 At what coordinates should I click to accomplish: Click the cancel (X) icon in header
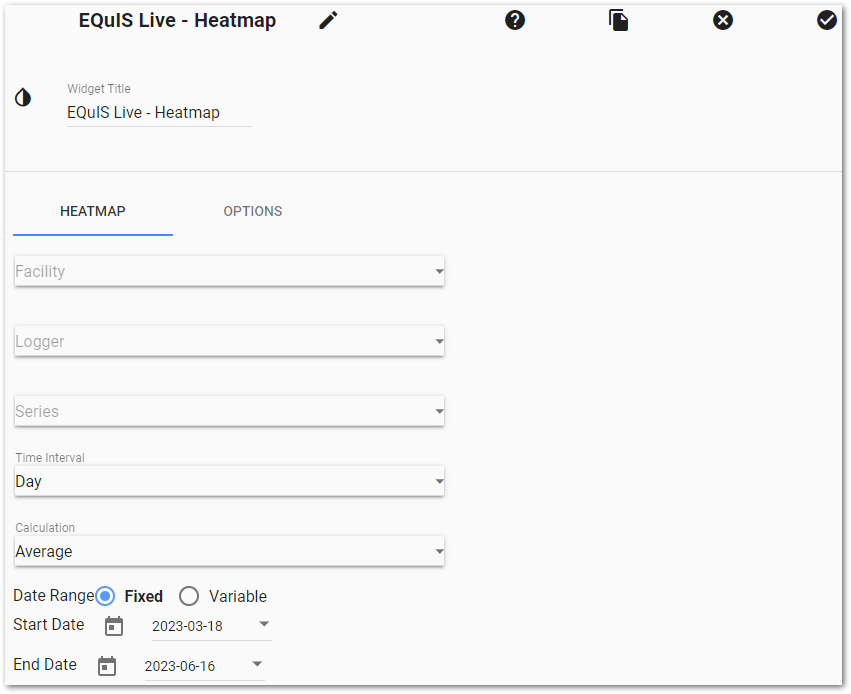(x=723, y=20)
